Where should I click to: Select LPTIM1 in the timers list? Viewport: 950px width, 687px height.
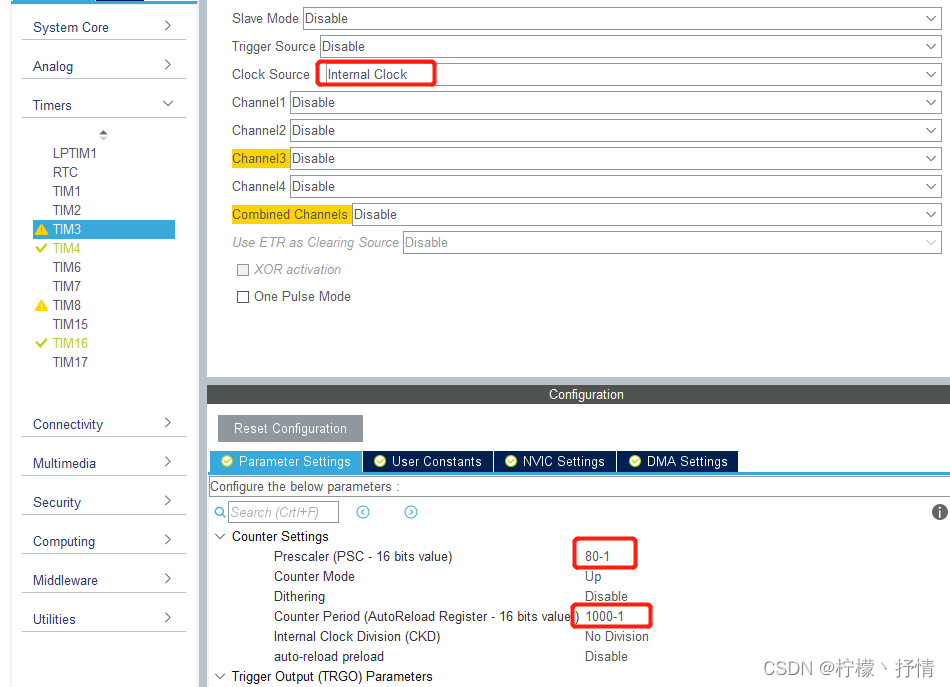(x=75, y=153)
